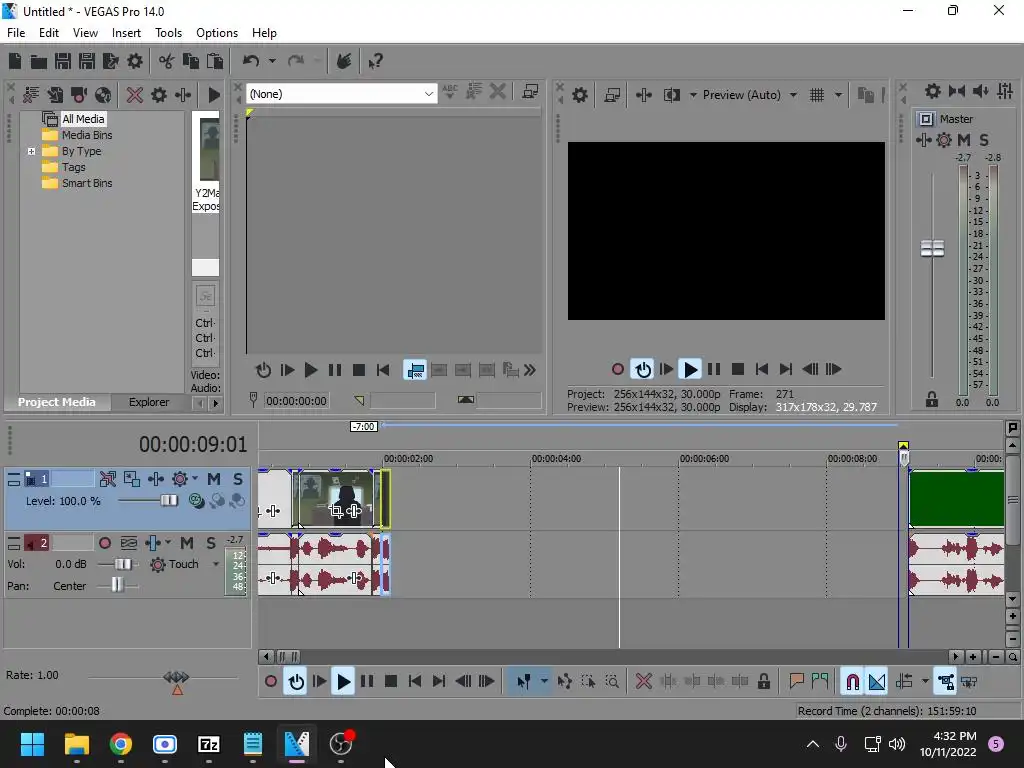1024x768 pixels.
Task: Delete selected events with timeline red X
Action: [x=643, y=682]
